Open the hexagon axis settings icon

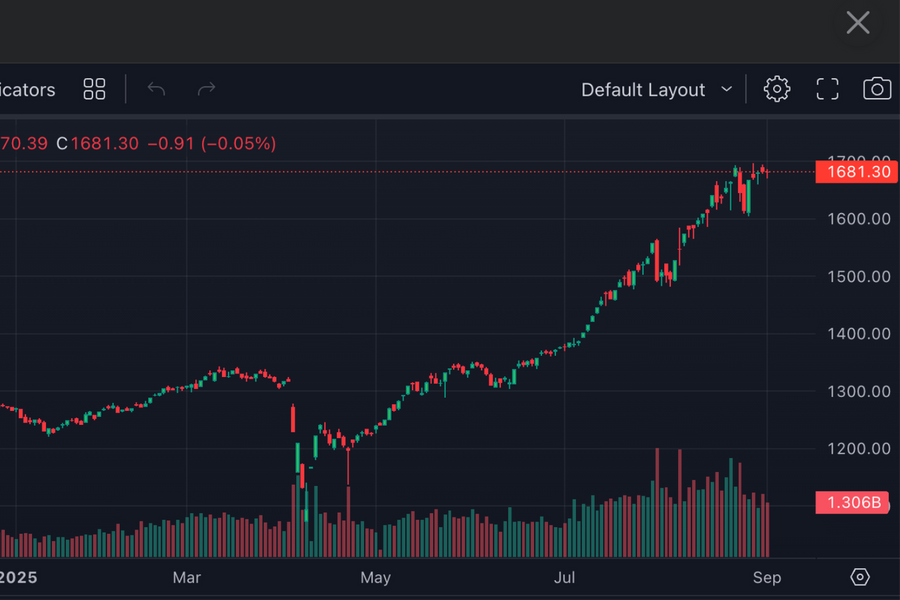tap(860, 577)
